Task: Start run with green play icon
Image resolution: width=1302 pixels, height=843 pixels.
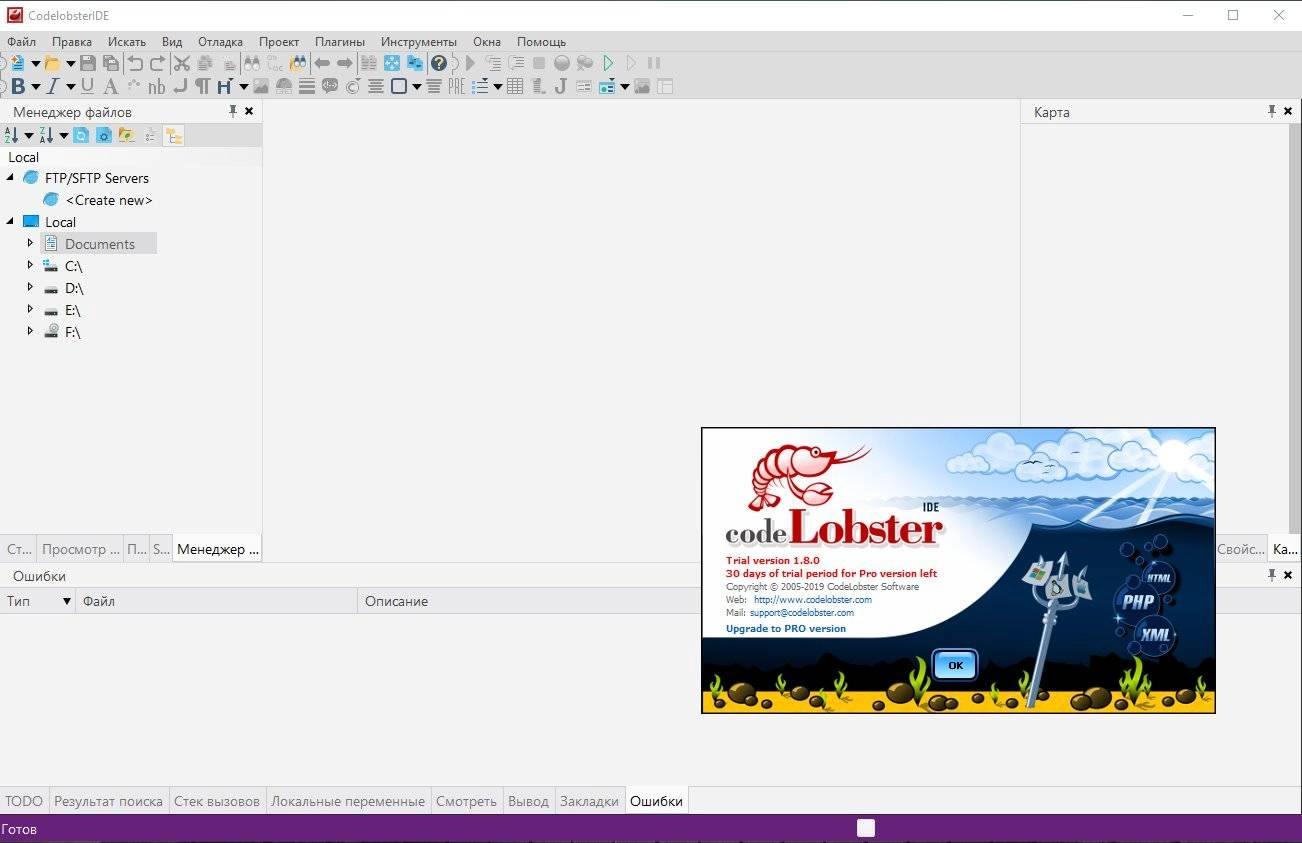Action: click(x=607, y=63)
